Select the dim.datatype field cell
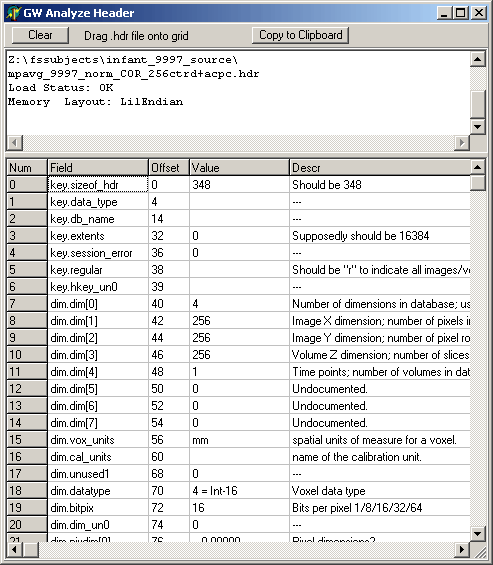Viewport: 493px width, 565px height. click(x=98, y=490)
